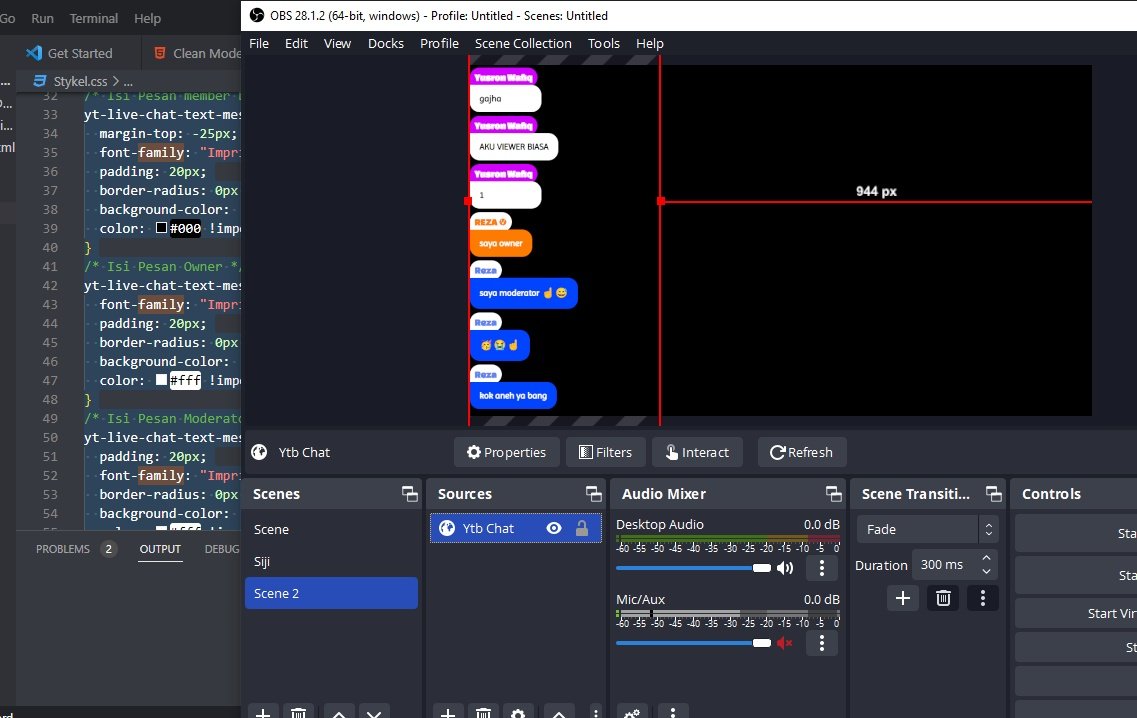Open Mic/Aux options three-dot menu
Viewport: 1137px width, 718px height.
point(822,643)
